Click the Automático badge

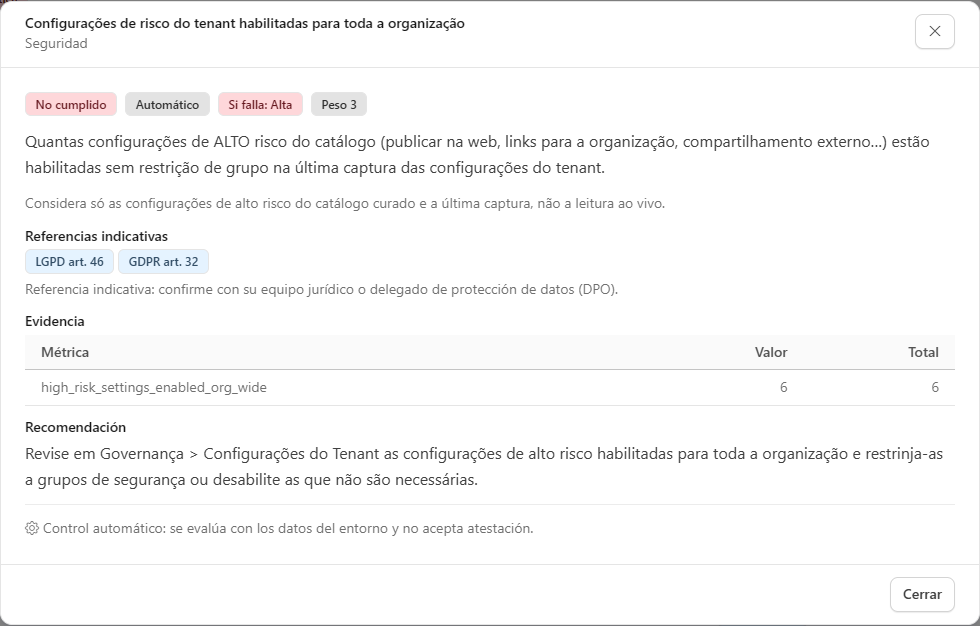(167, 104)
